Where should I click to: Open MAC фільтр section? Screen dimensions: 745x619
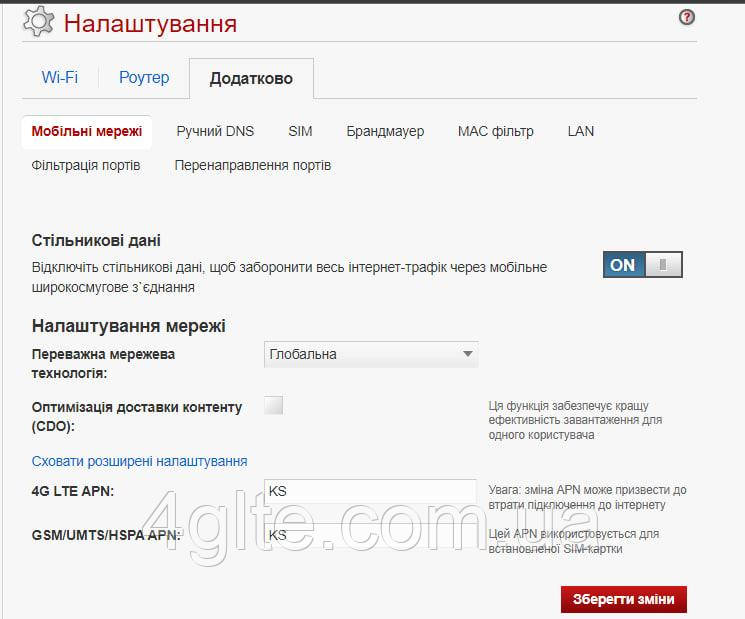[x=495, y=131]
